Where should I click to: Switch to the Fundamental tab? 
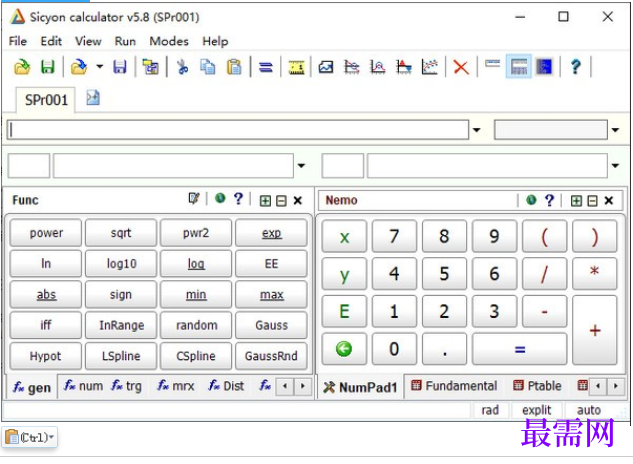pos(454,386)
